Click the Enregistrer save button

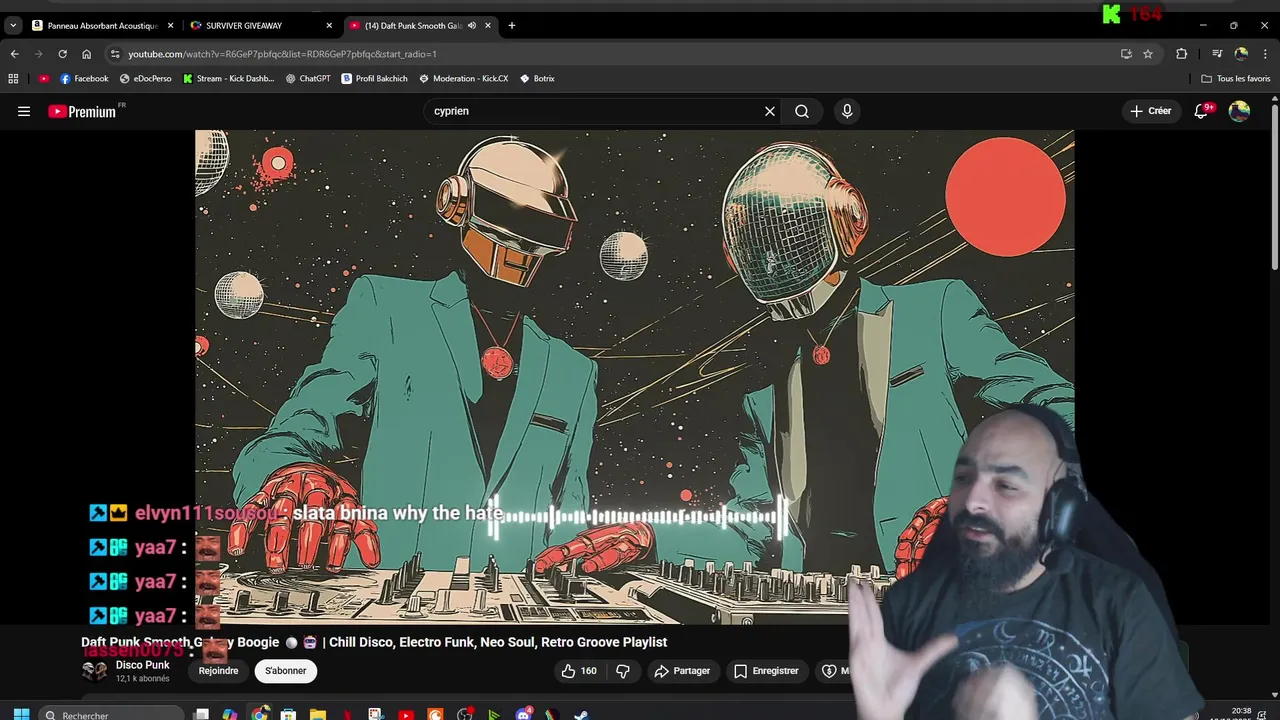point(766,671)
